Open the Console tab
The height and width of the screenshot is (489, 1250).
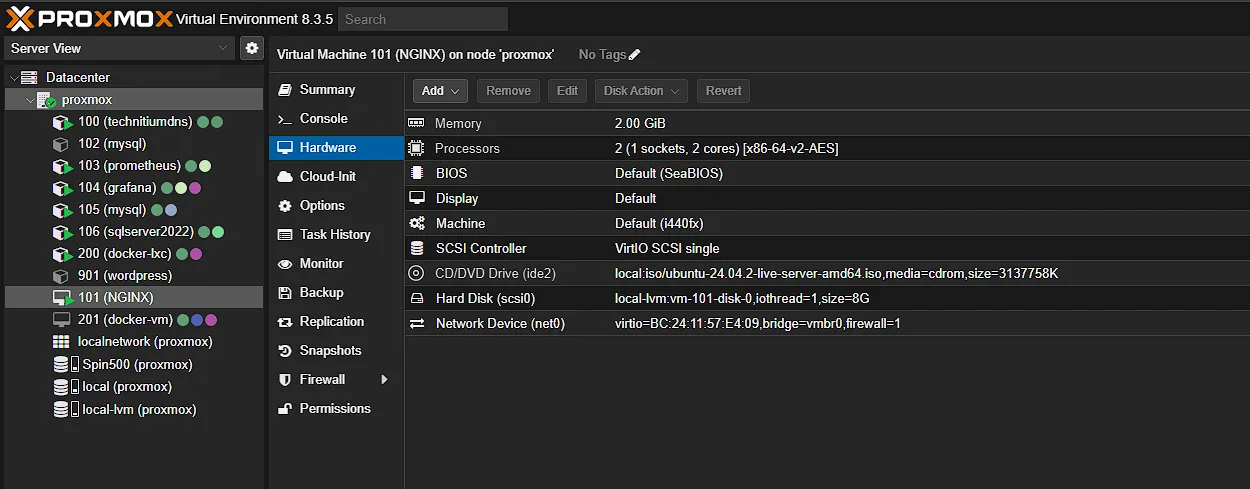click(336, 118)
